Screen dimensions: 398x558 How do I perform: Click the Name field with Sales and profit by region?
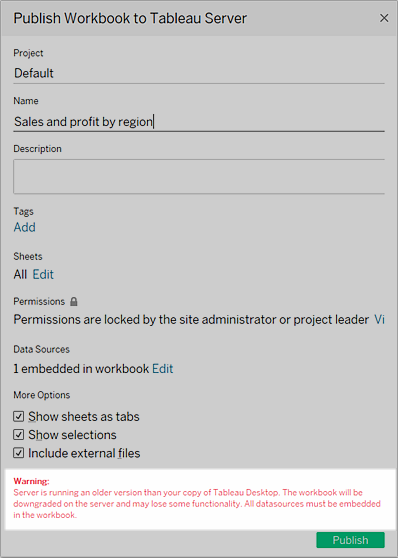(199, 122)
